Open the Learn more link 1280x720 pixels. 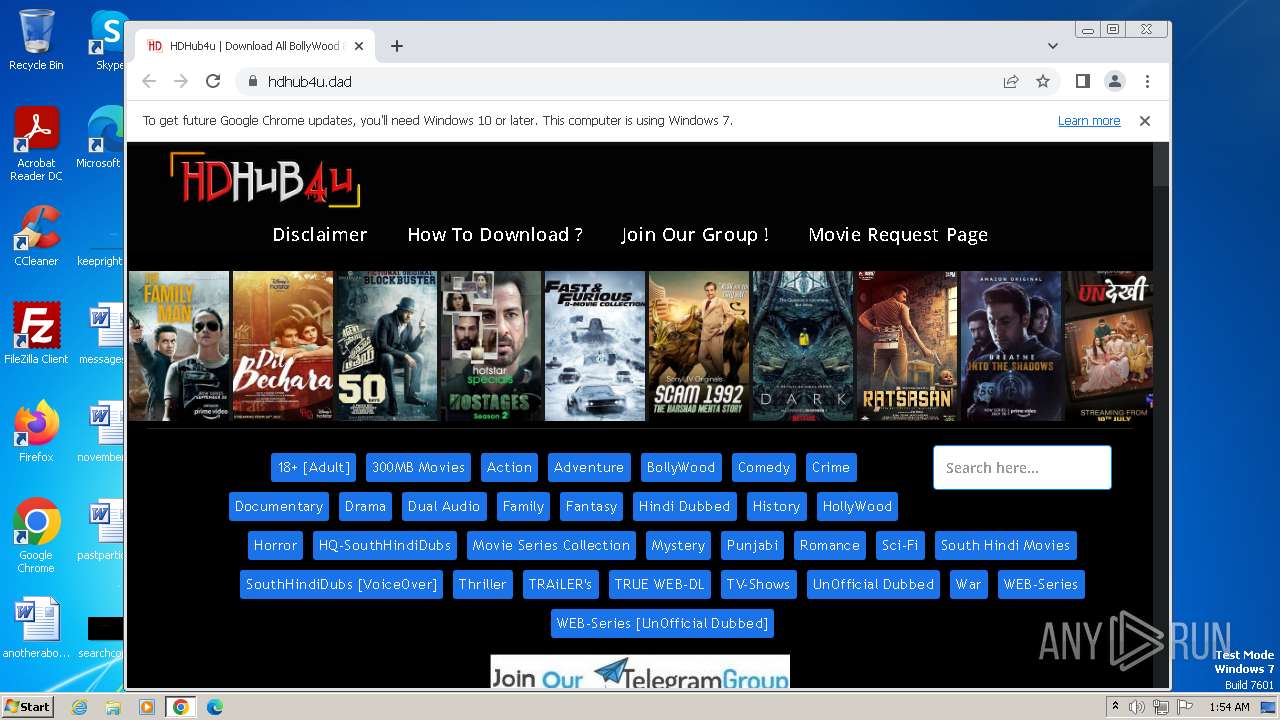1089,121
